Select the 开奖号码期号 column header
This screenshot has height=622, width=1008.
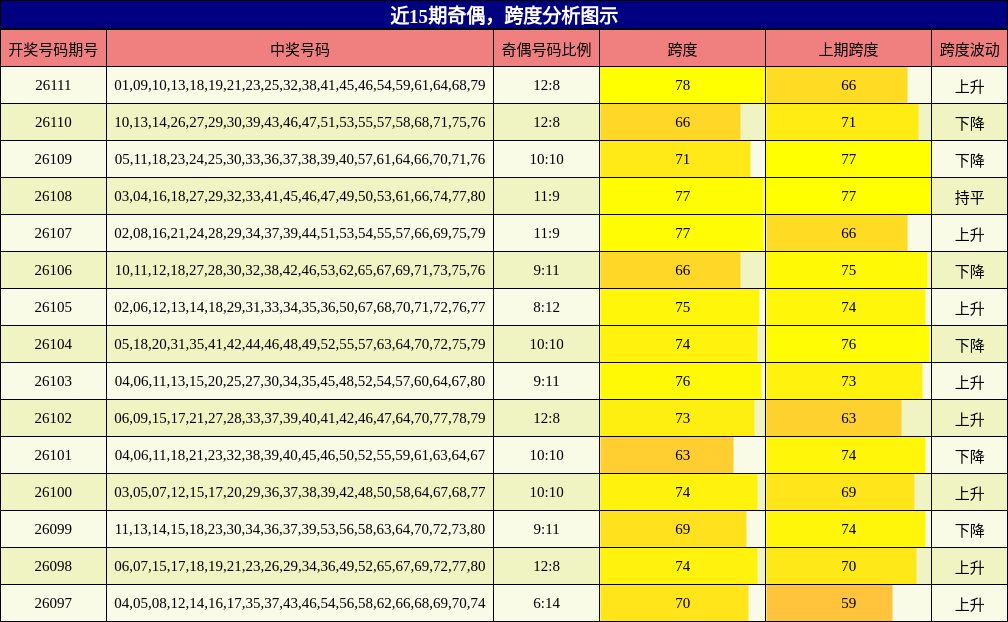point(53,49)
